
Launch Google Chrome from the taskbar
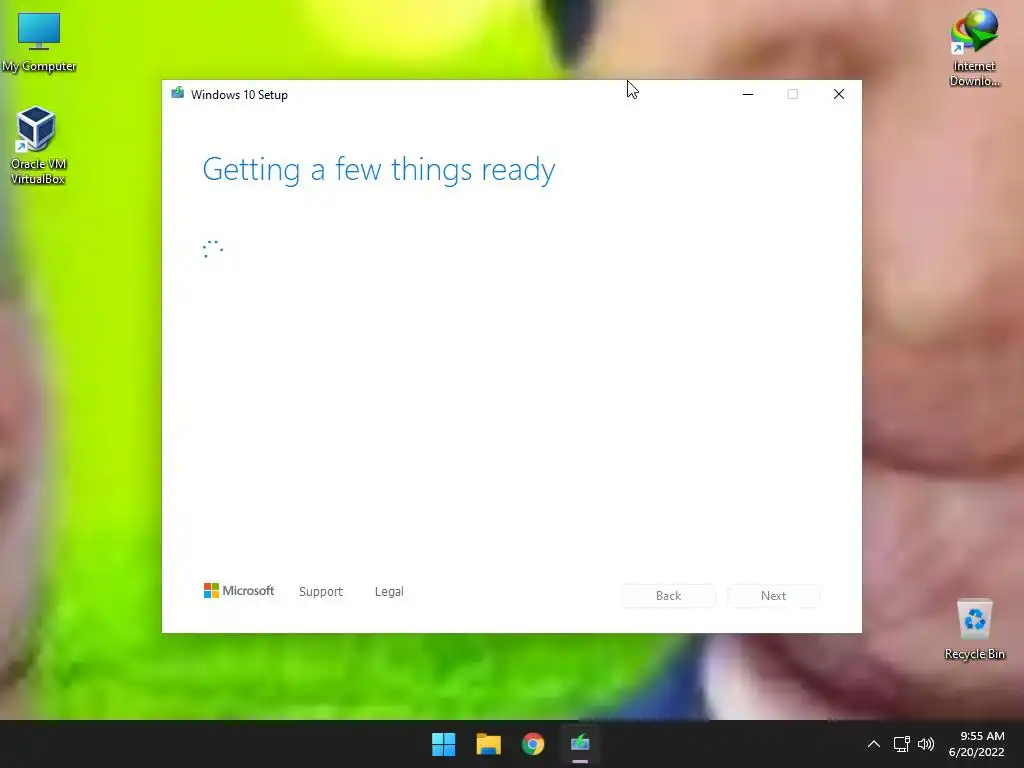[x=533, y=744]
